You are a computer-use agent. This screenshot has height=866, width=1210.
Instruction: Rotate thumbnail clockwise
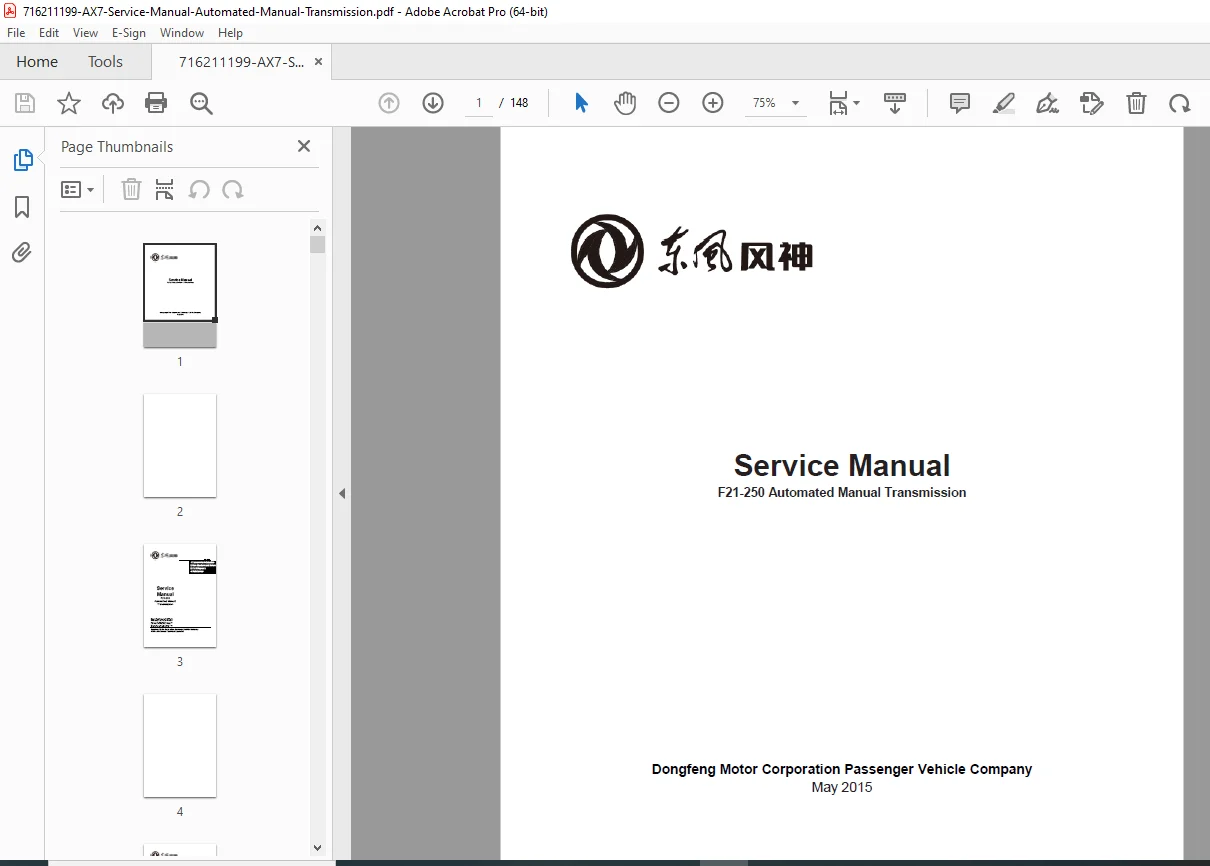233,189
